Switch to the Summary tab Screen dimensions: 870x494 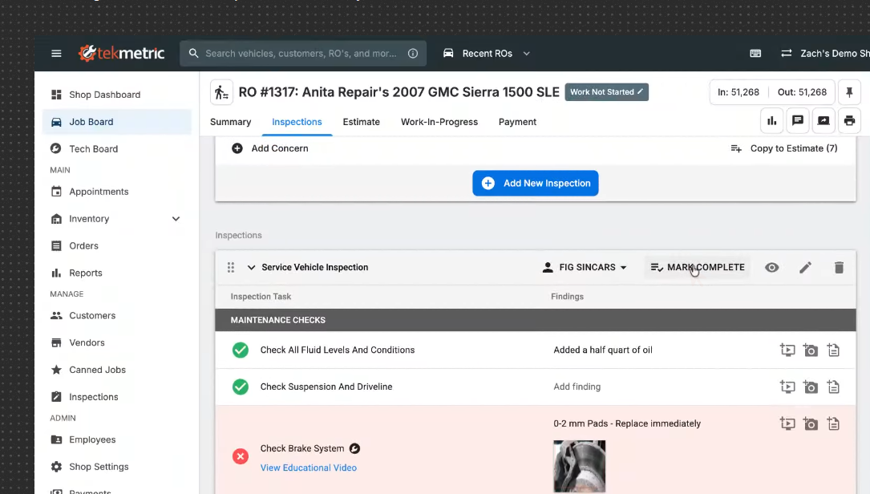click(230, 122)
